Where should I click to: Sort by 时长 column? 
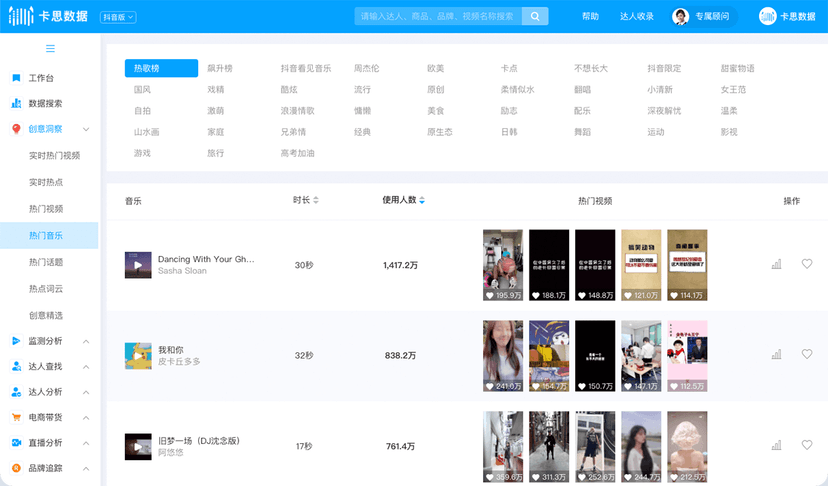[306, 200]
